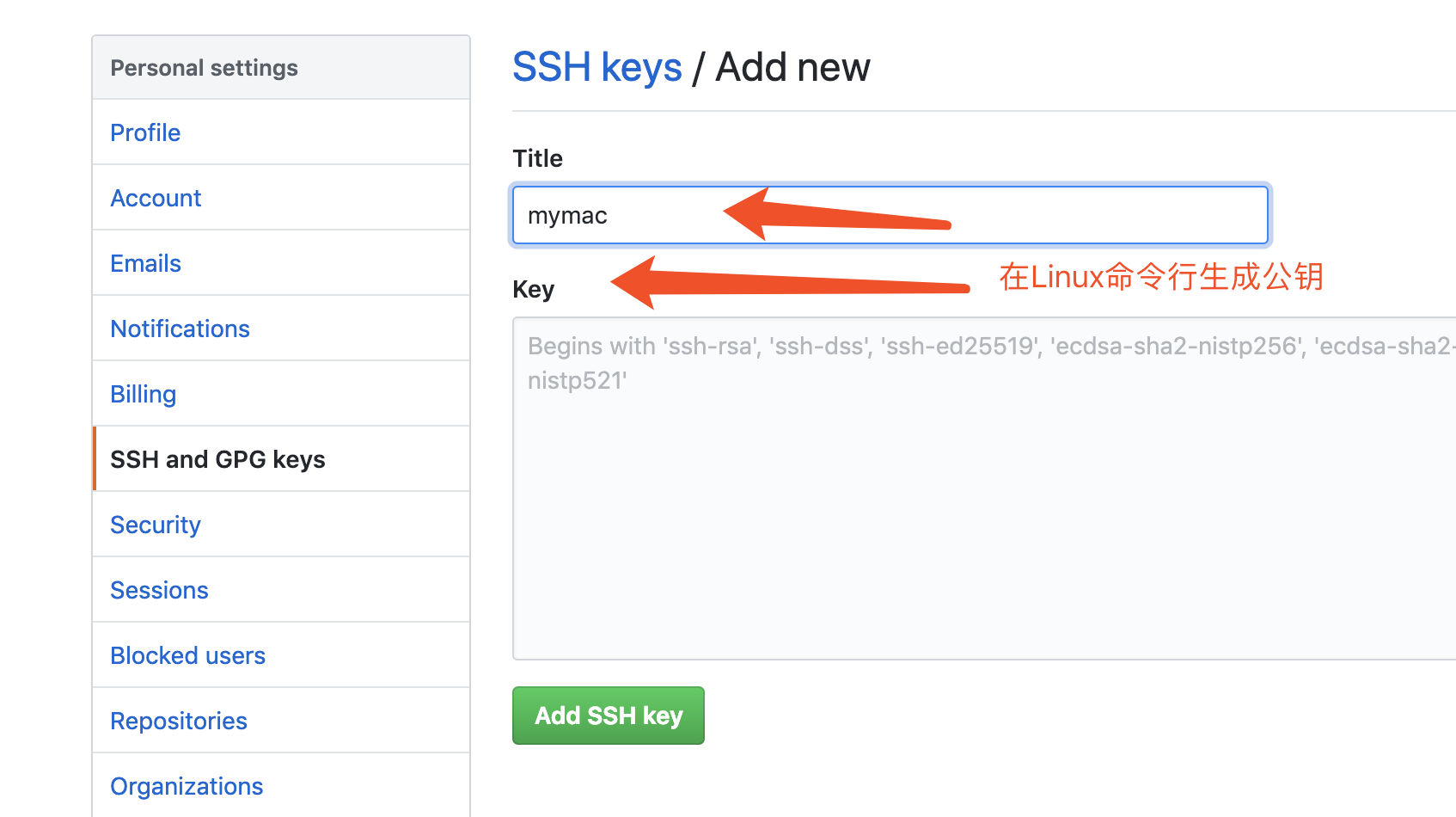The height and width of the screenshot is (817, 1456).
Task: Click the Title field label
Action: (537, 158)
